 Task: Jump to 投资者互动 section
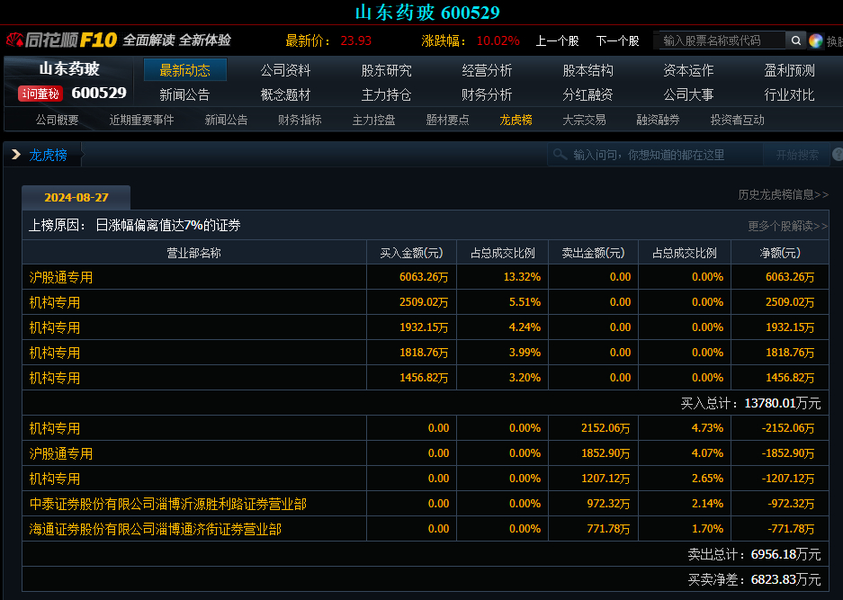[737, 120]
